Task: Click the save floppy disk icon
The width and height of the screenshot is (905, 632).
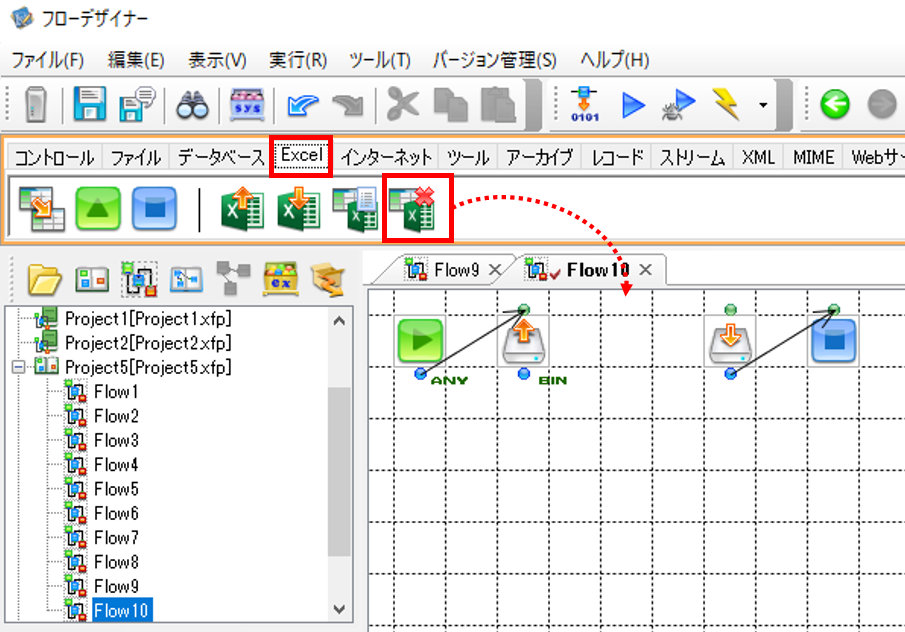Action: [89, 104]
